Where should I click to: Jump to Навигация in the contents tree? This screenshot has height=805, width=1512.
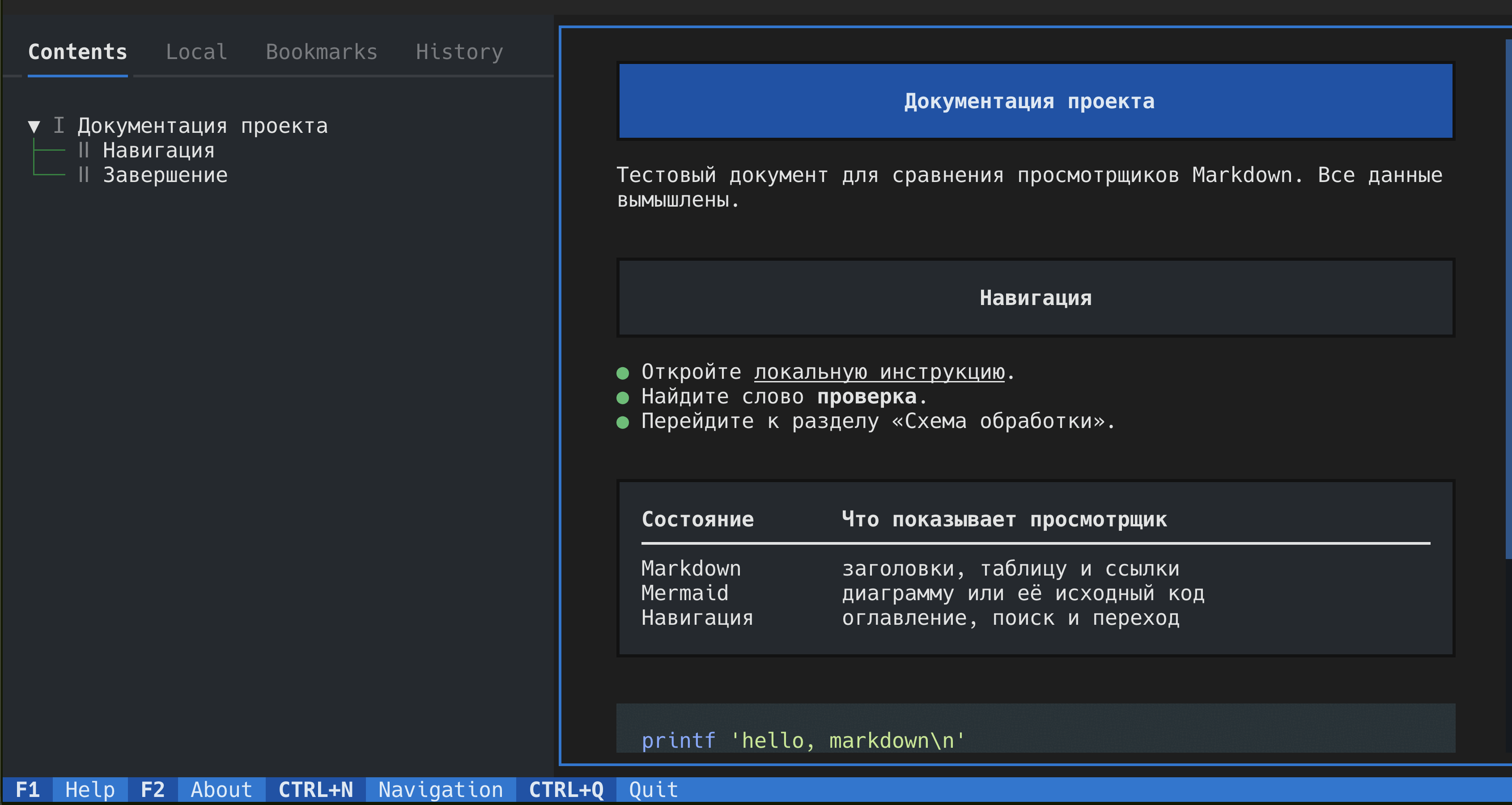click(x=158, y=151)
